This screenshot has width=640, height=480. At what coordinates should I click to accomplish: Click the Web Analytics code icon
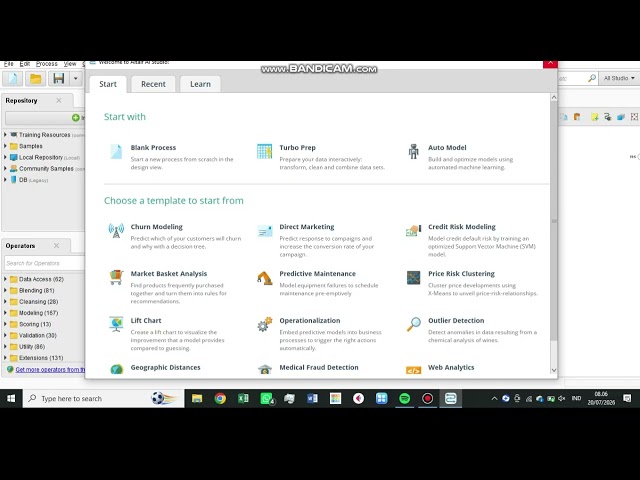click(413, 371)
